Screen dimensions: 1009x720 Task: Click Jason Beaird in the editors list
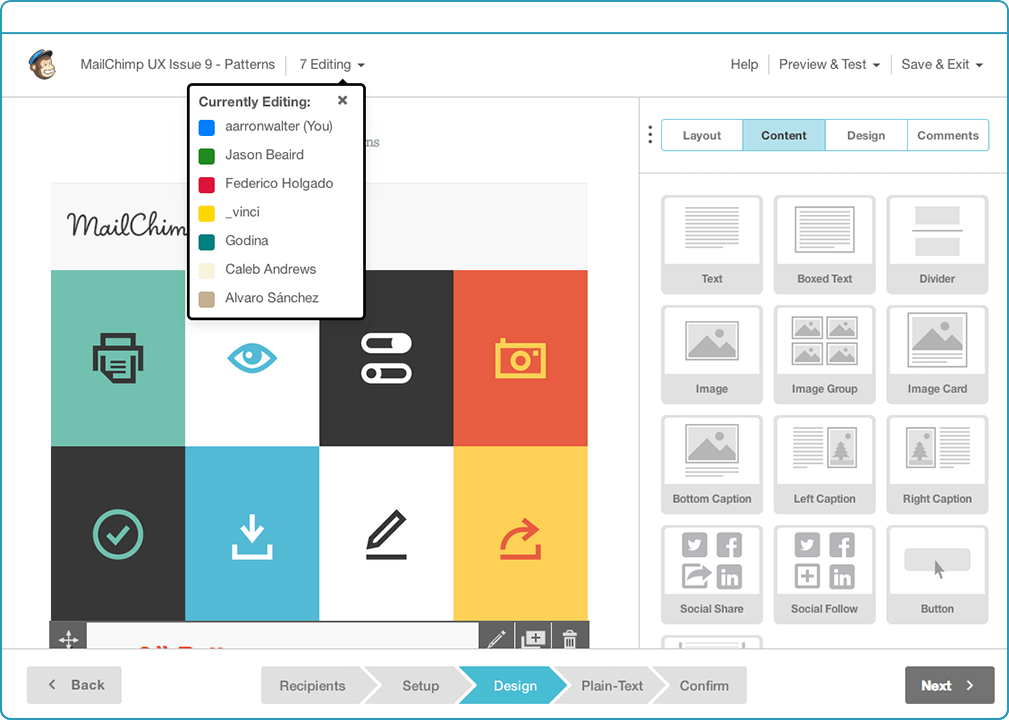tap(264, 154)
